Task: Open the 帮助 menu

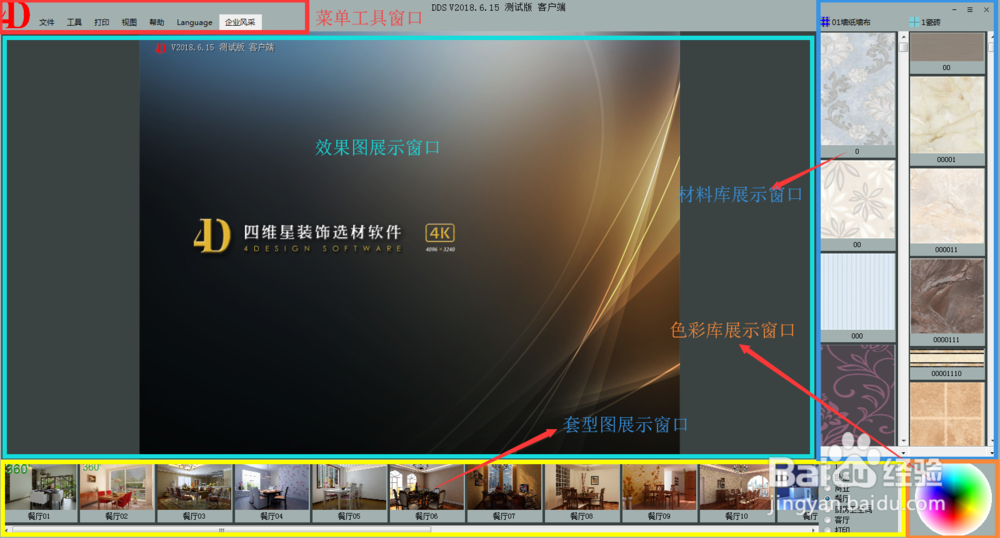Action: [x=156, y=22]
